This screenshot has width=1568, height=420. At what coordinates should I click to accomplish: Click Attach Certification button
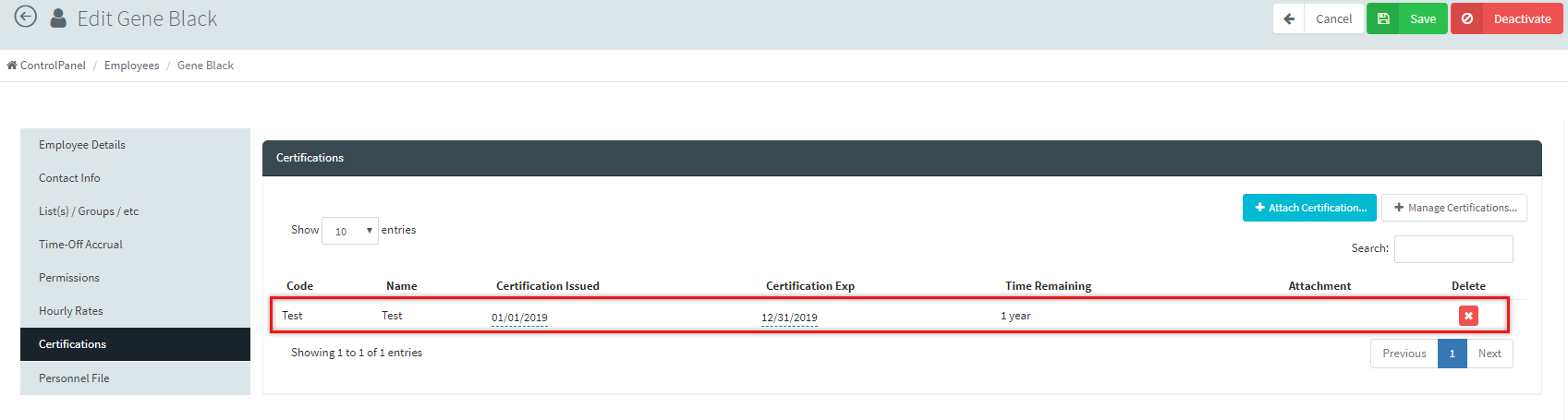[1309, 208]
